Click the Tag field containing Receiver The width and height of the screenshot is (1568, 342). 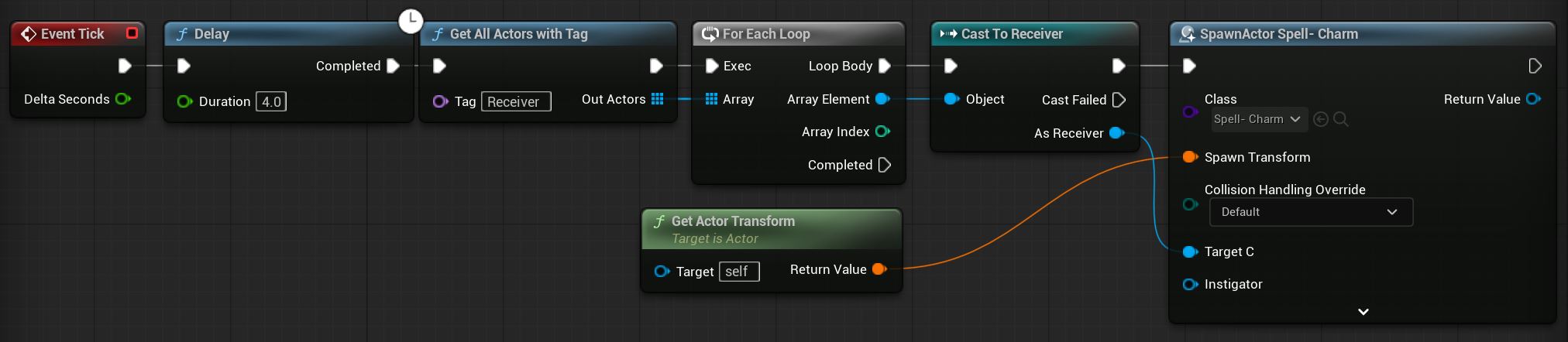pos(516,101)
